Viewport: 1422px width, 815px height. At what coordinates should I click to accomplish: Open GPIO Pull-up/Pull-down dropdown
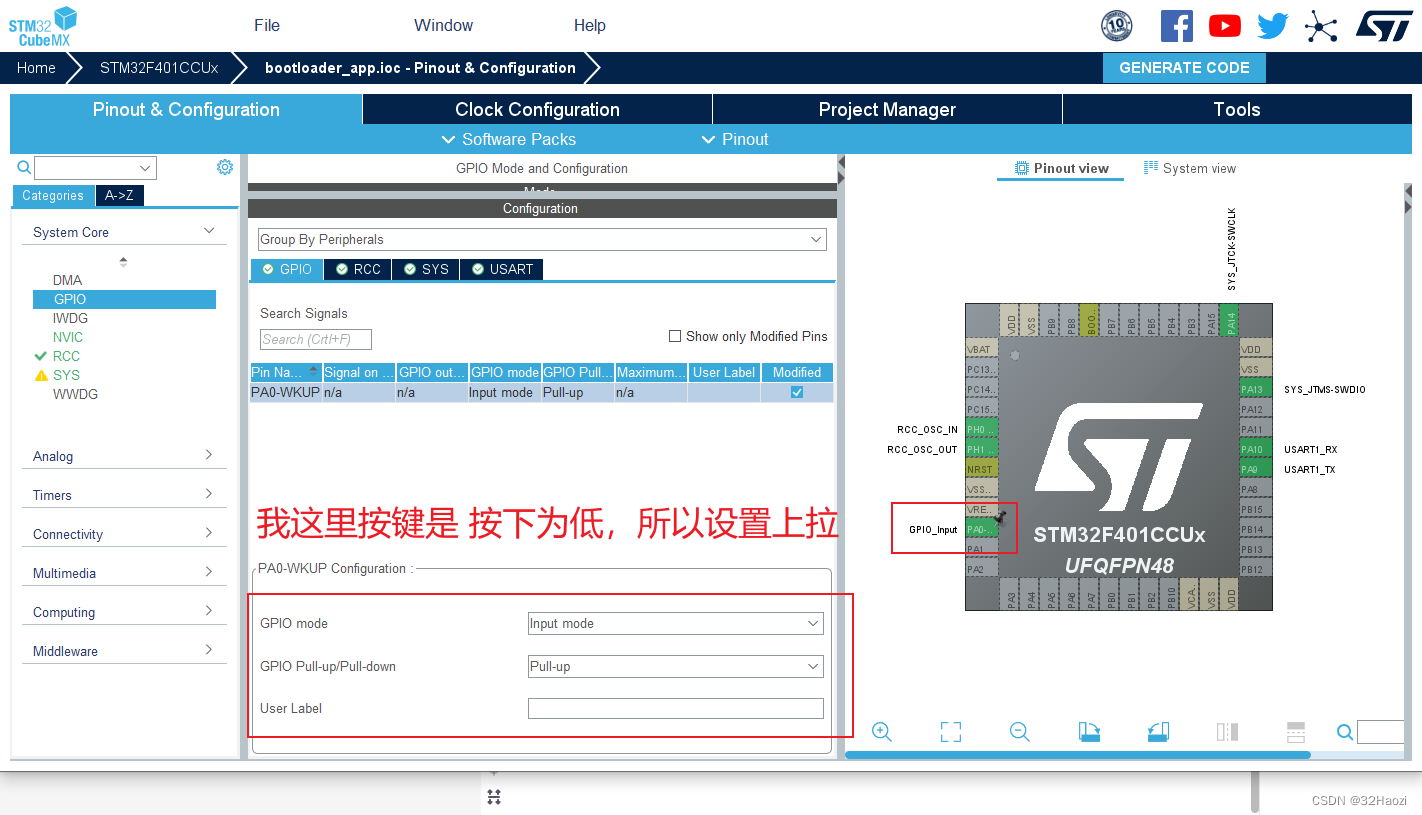point(675,666)
